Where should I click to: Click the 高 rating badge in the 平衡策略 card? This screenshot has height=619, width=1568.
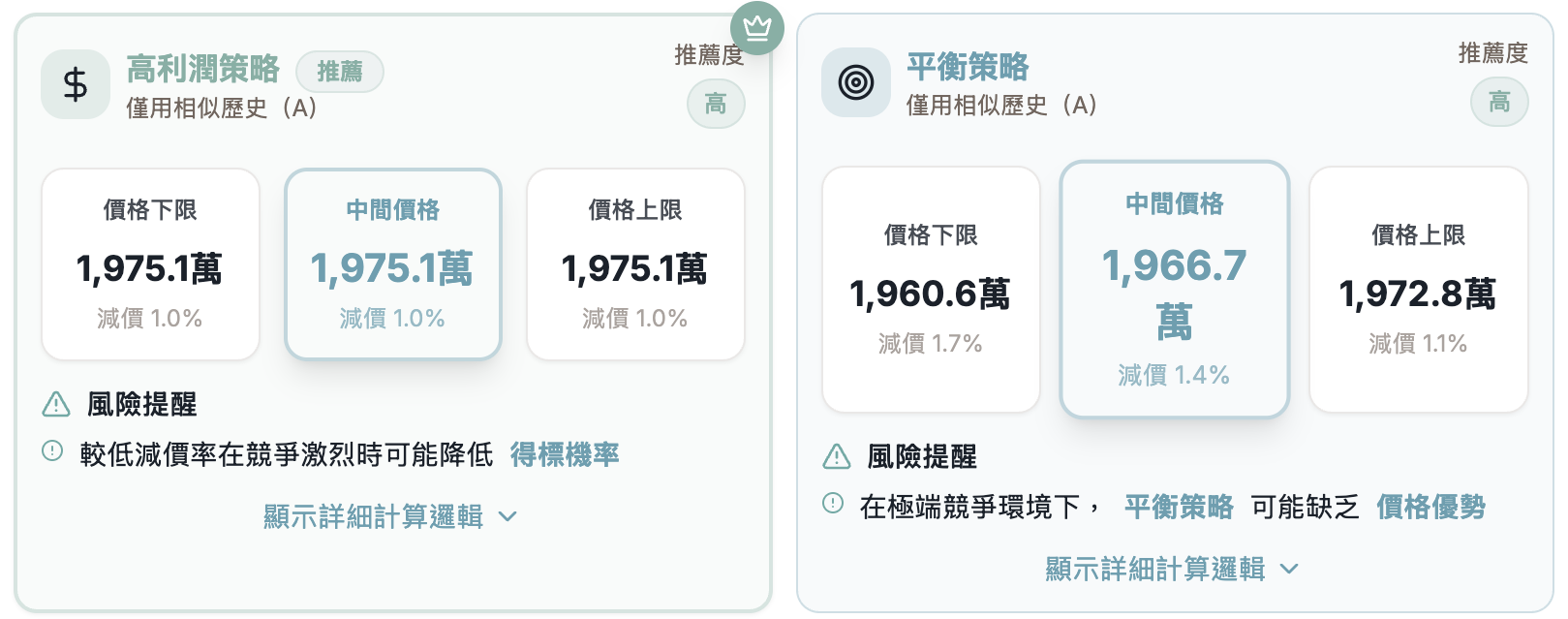tap(1498, 102)
